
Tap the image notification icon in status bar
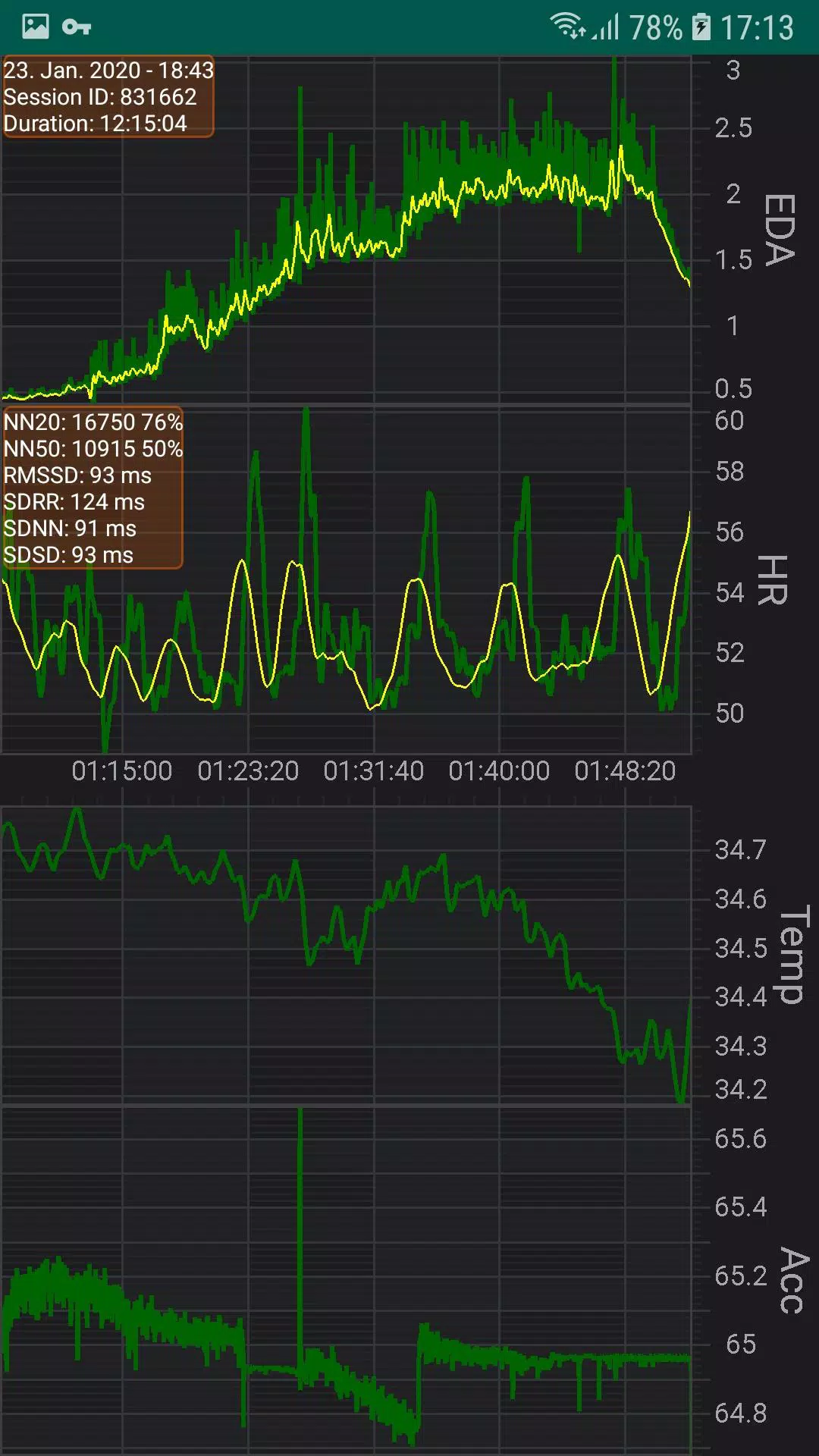tap(35, 27)
